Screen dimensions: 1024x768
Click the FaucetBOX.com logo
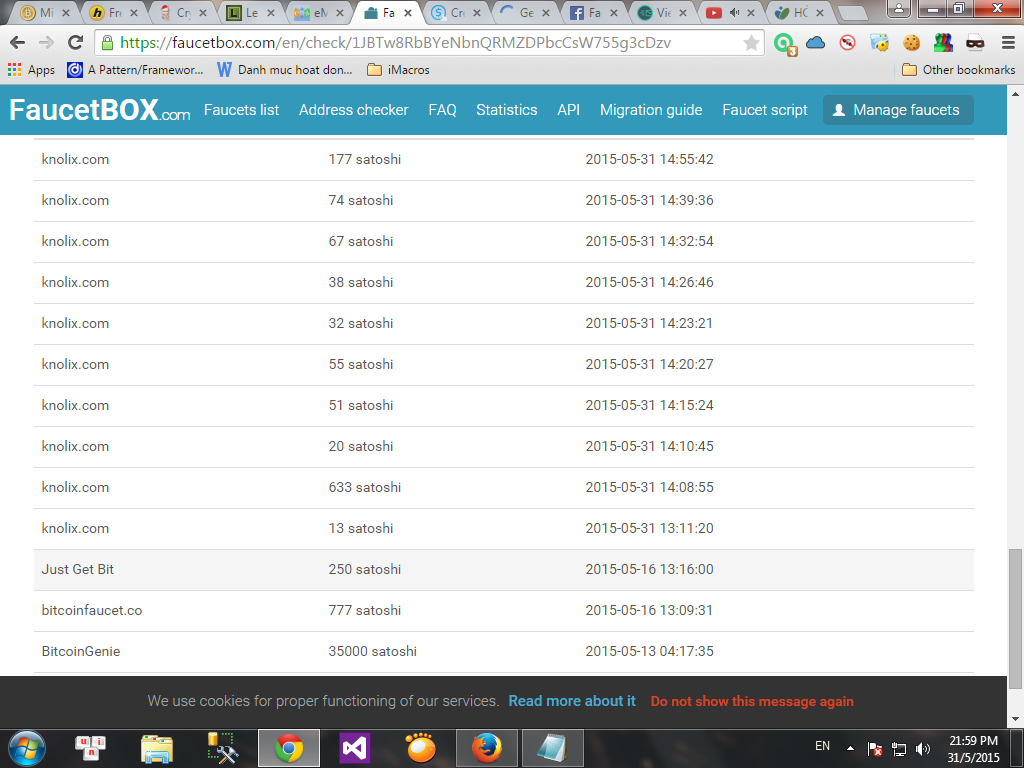pos(99,110)
